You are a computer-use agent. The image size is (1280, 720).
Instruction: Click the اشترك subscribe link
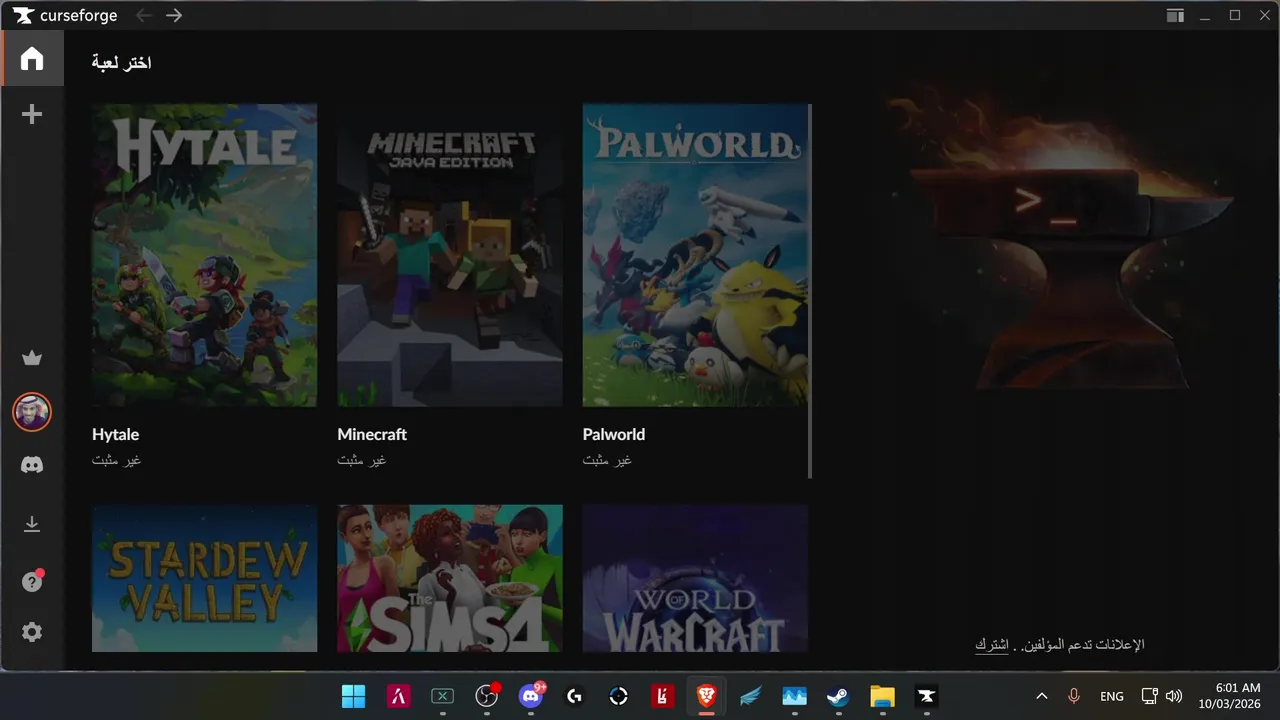(x=991, y=645)
